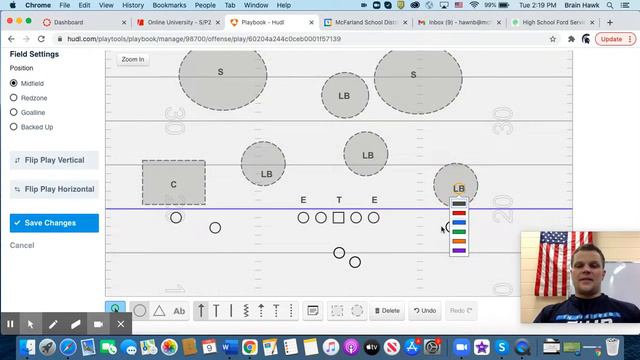
Task: Switch to the Online University tab
Action: coord(178,22)
